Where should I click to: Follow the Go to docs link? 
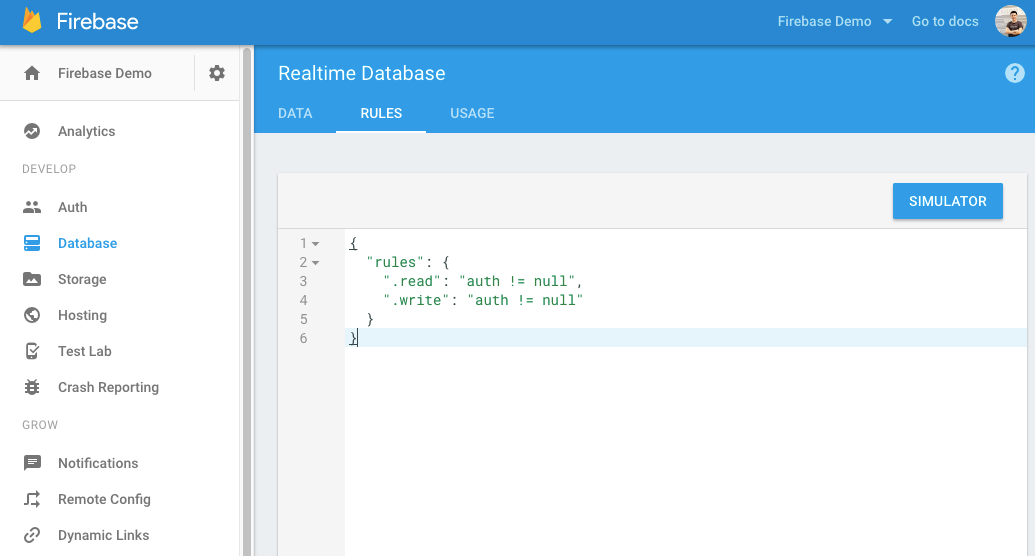tap(945, 21)
